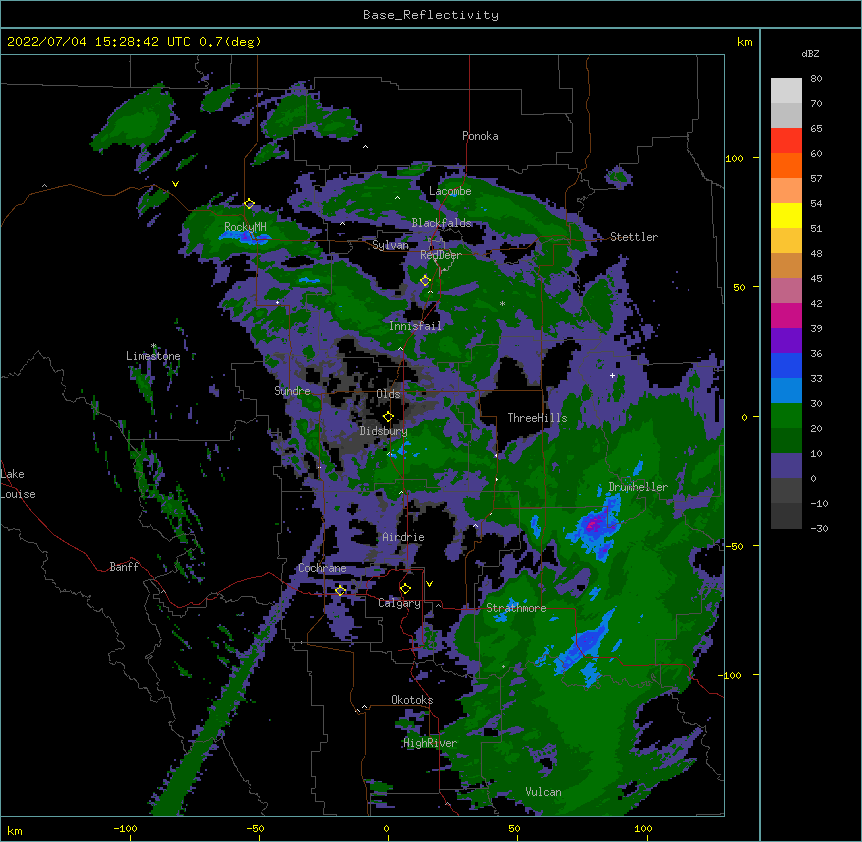The height and width of the screenshot is (842, 862).
Task: Pick the orange swatch between 60 and 57 dBZ
Action: coord(786,165)
